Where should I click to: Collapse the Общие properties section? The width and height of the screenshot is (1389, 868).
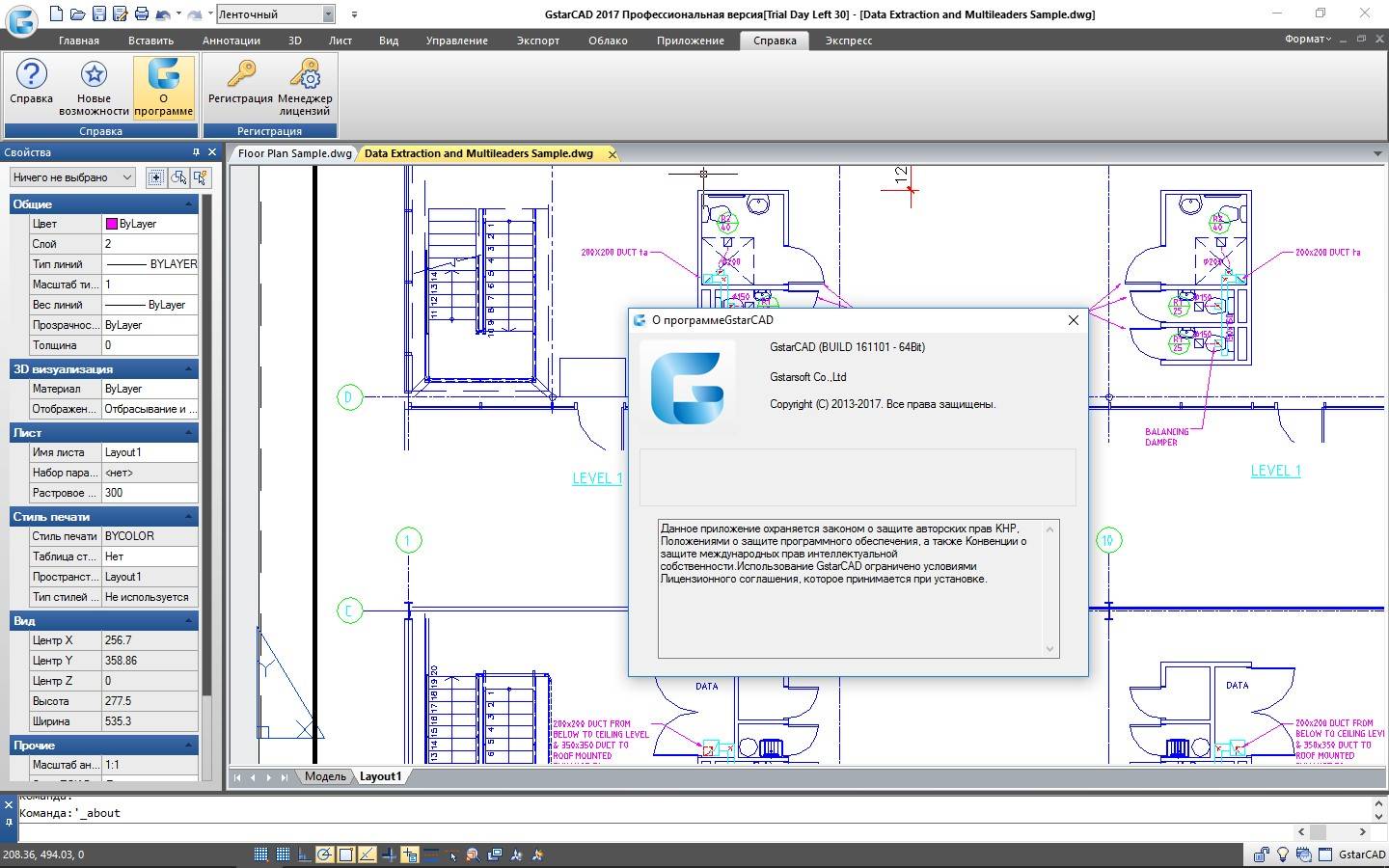click(x=188, y=204)
